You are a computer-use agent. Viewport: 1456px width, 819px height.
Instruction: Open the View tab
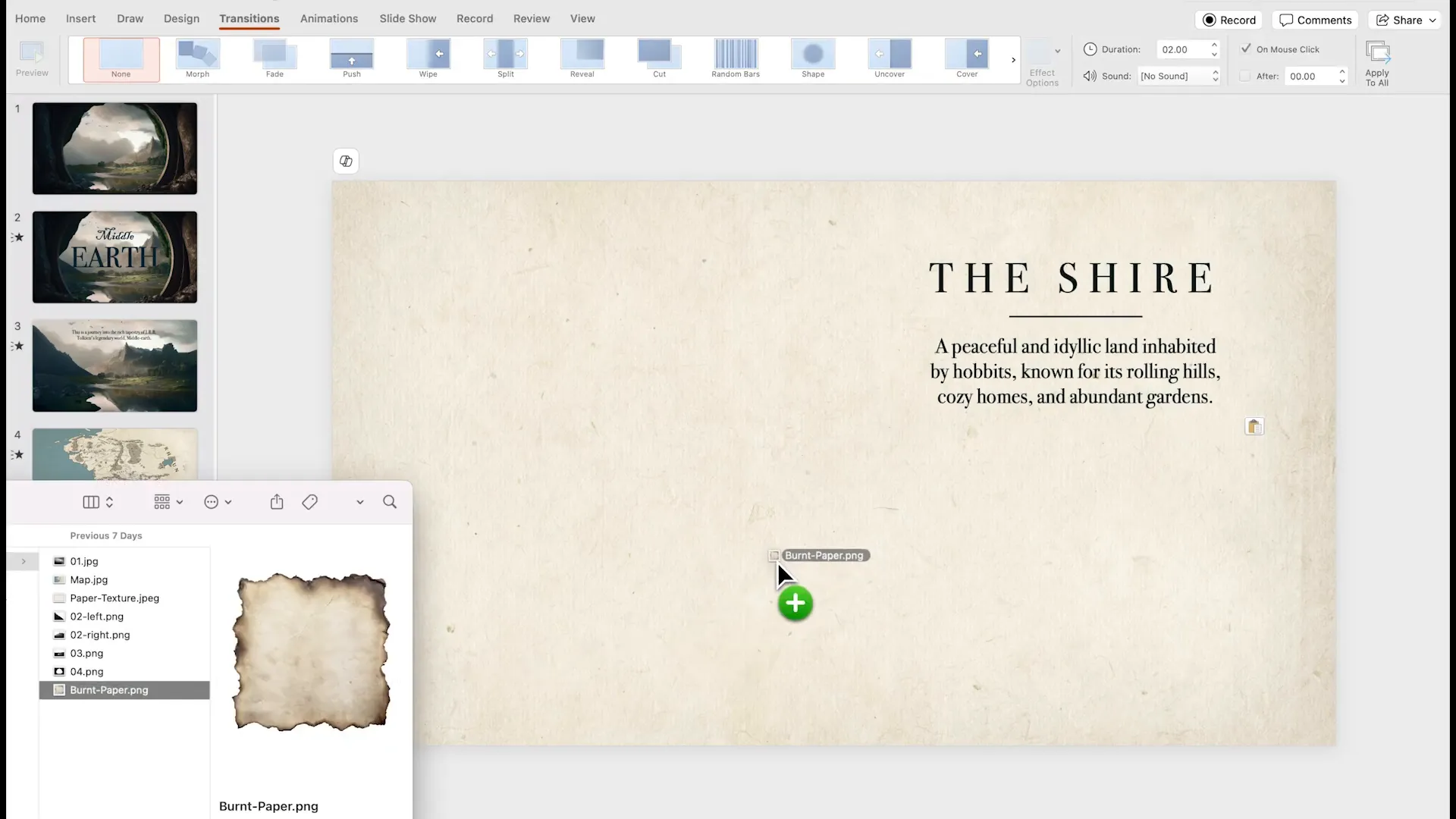(x=582, y=18)
